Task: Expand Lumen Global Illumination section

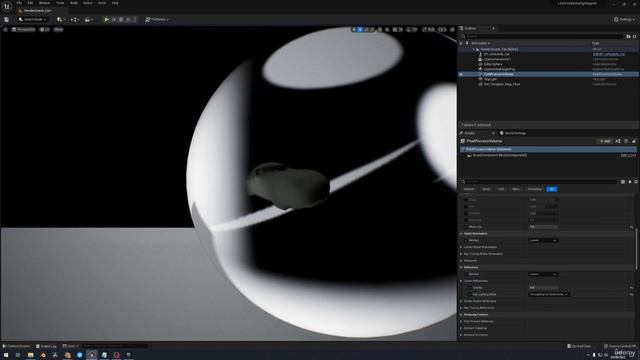Action: click(462, 247)
